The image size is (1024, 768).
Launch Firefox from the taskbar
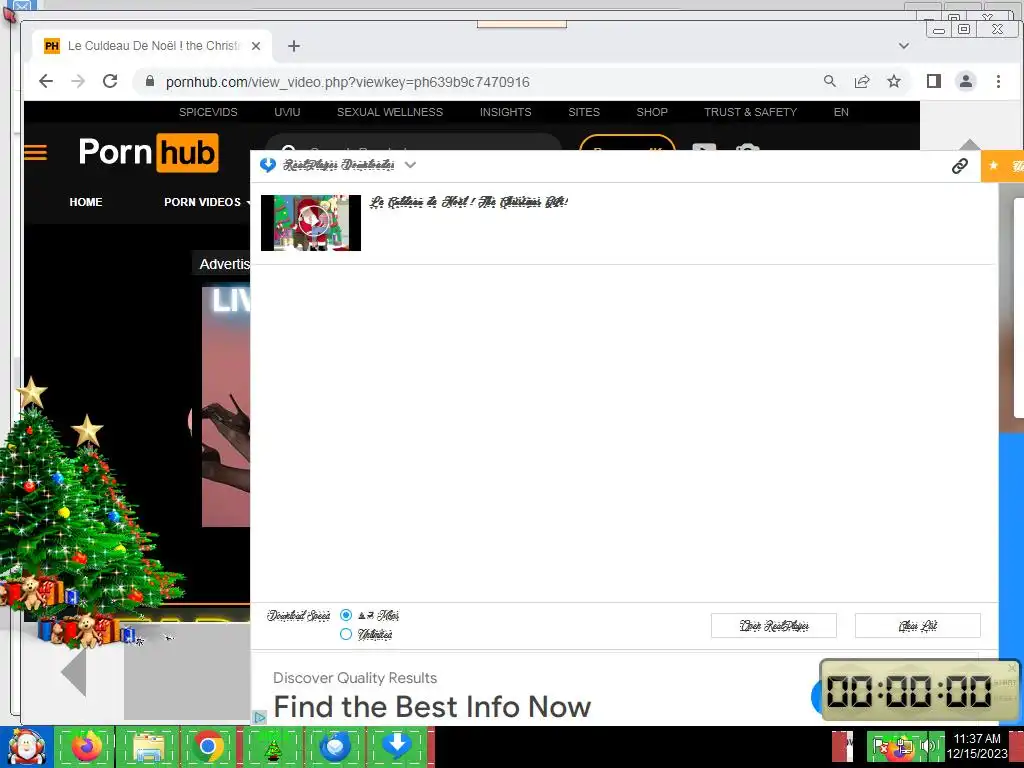pyautogui.click(x=86, y=746)
